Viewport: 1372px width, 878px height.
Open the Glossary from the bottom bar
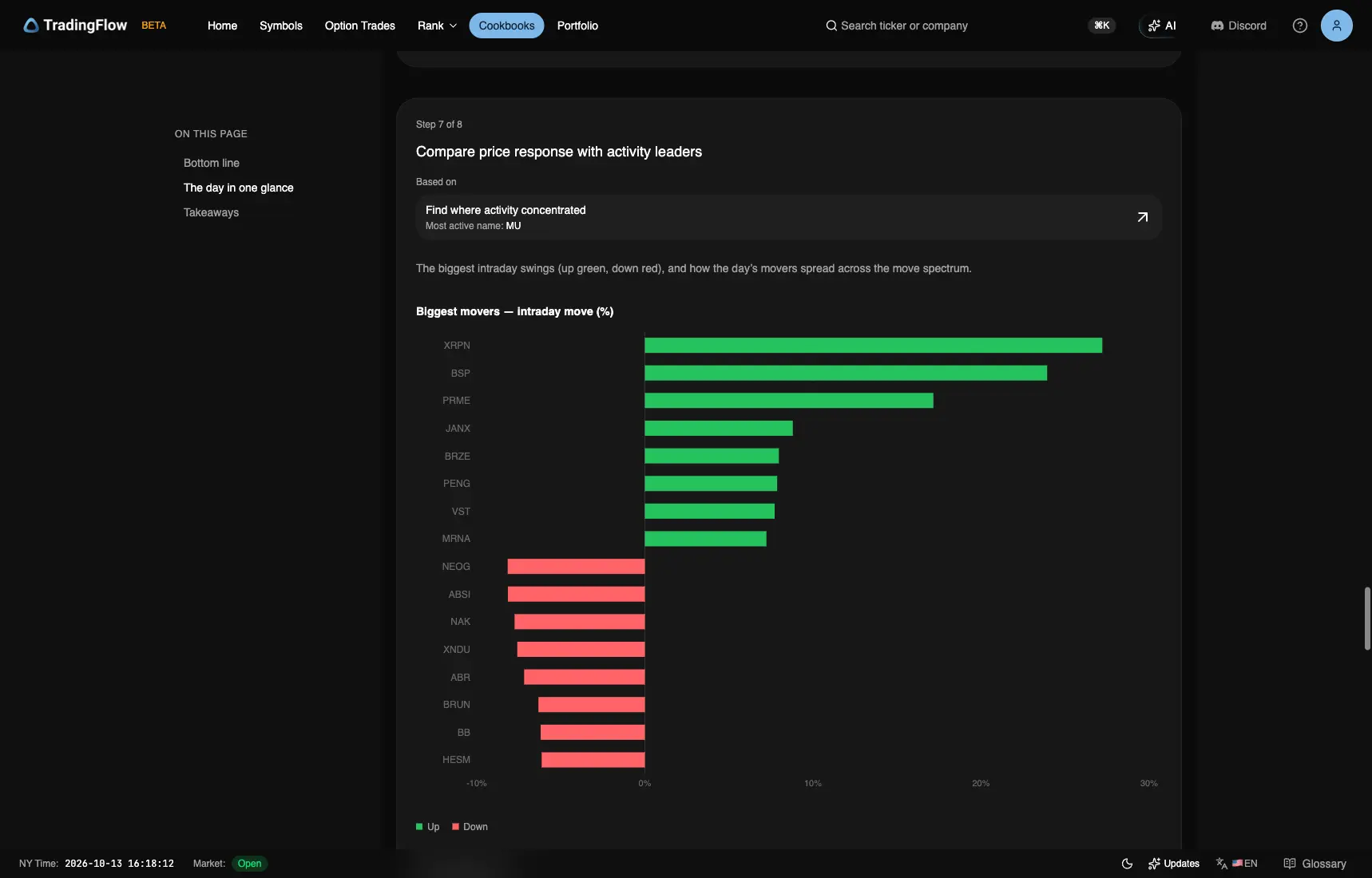(x=1315, y=864)
